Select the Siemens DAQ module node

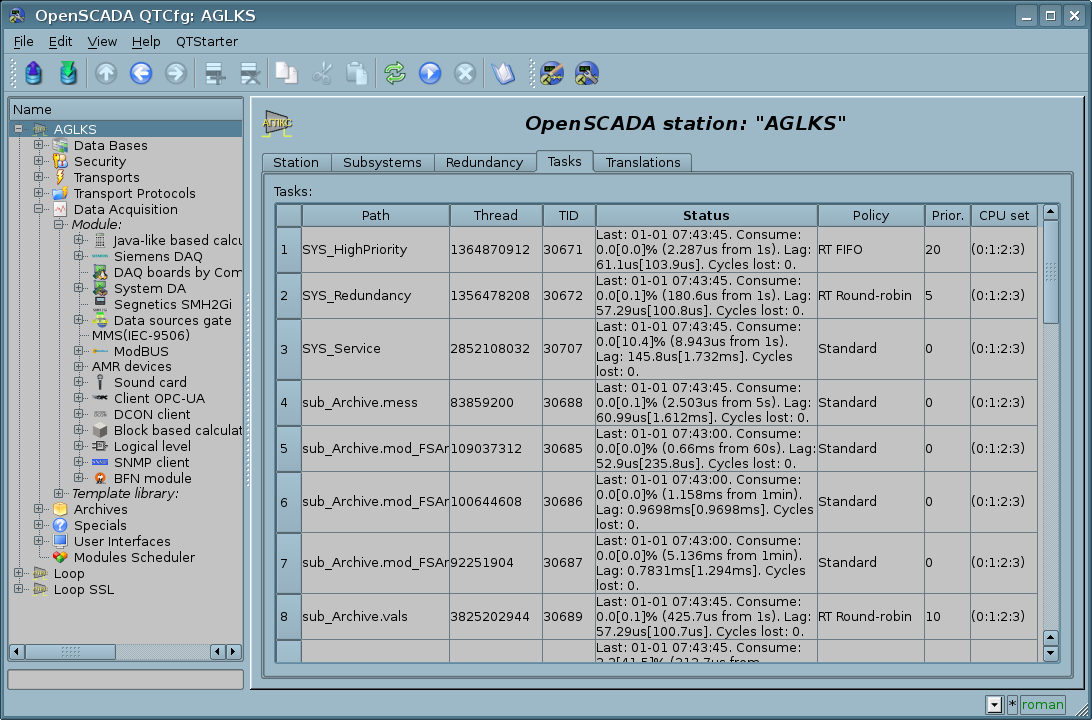click(x=158, y=256)
